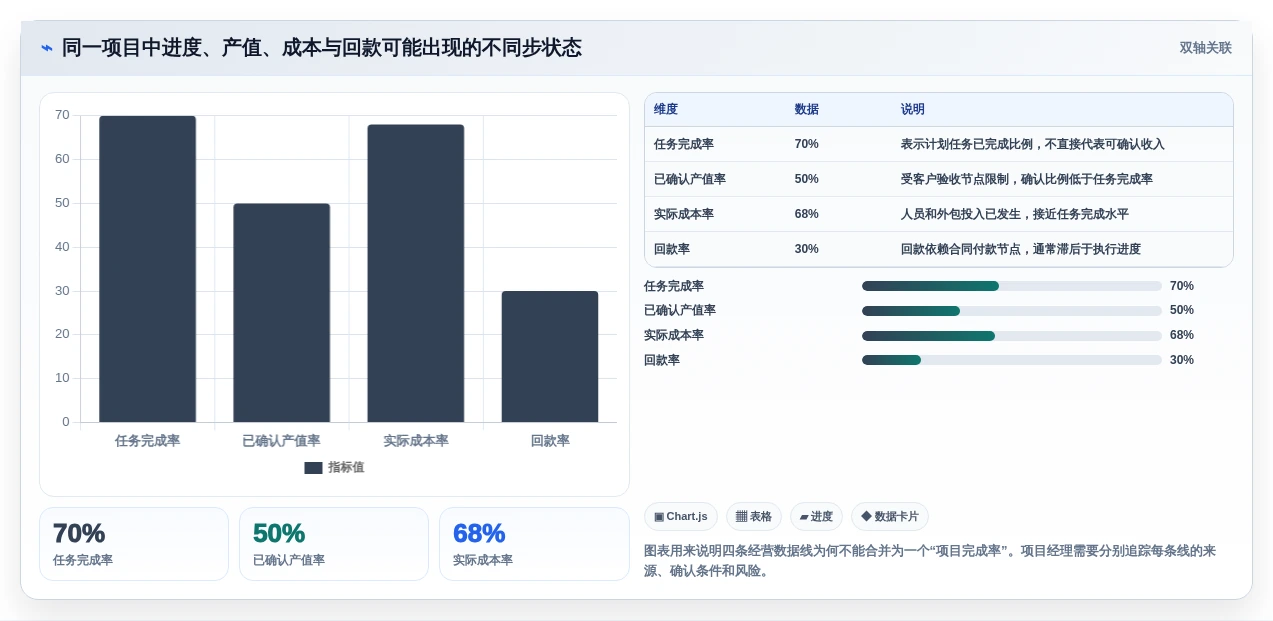1273x621 pixels.
Task: Click the 回款率 progress bar
Action: tap(1012, 360)
